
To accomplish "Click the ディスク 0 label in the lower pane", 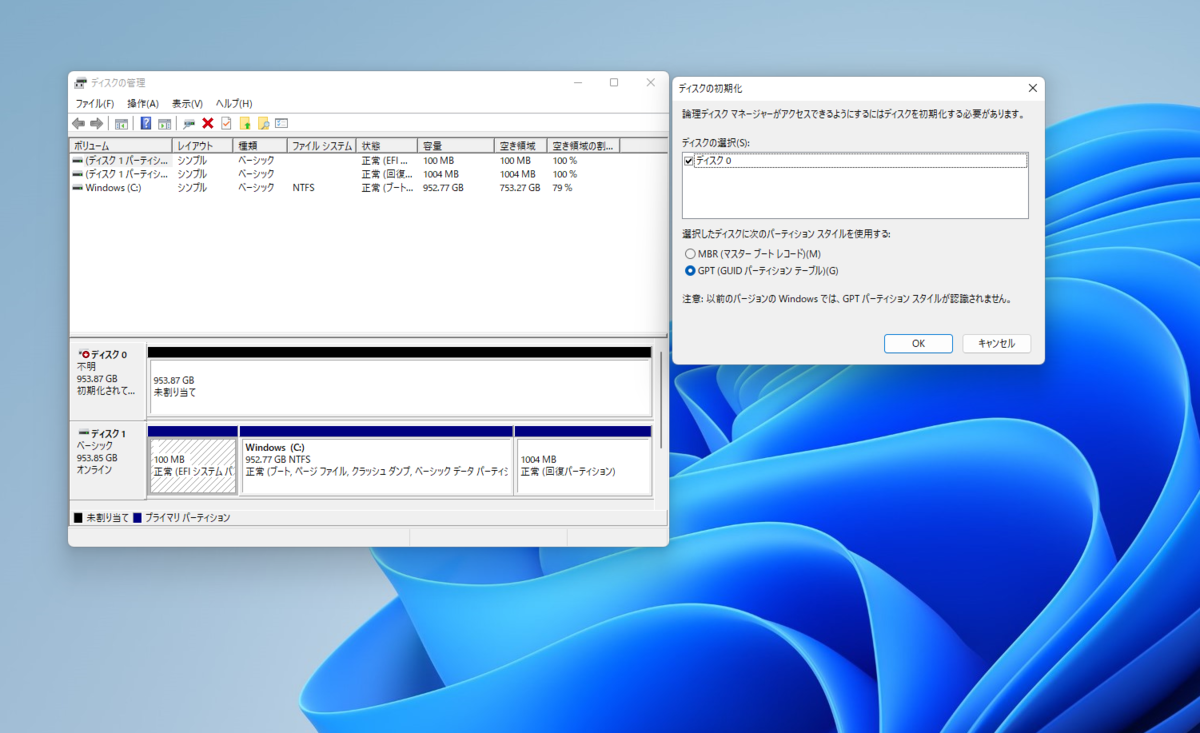I will [x=109, y=354].
